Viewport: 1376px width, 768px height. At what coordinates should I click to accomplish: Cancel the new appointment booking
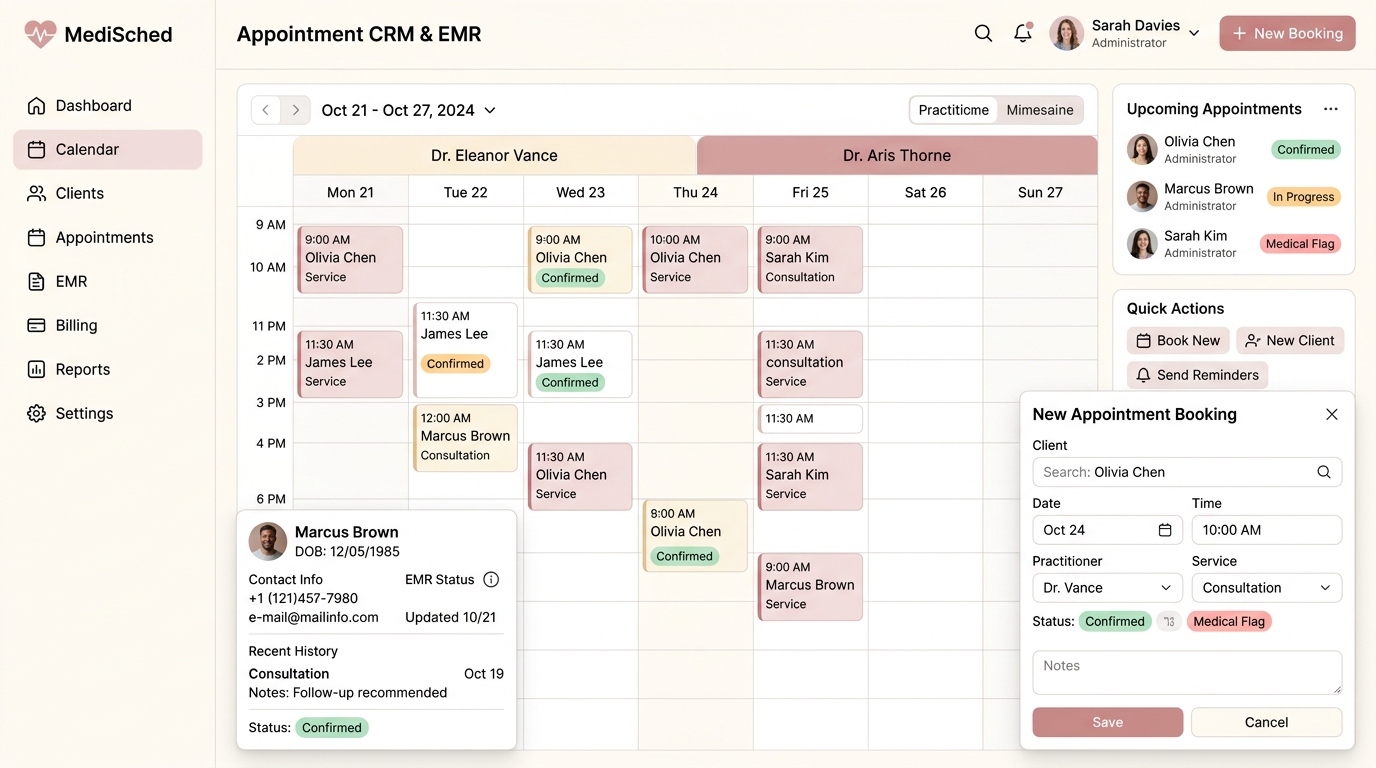tap(1267, 722)
